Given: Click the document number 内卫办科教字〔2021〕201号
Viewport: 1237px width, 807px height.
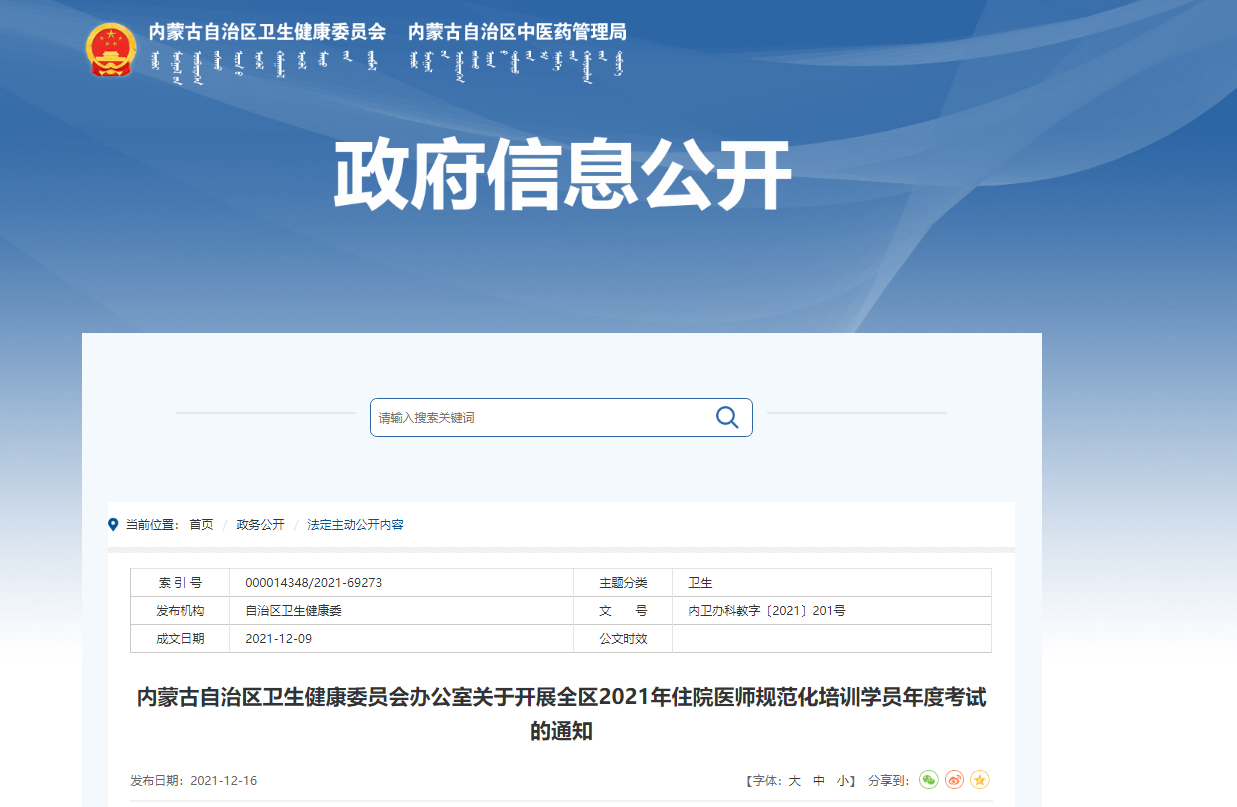Looking at the screenshot, I should (x=767, y=611).
